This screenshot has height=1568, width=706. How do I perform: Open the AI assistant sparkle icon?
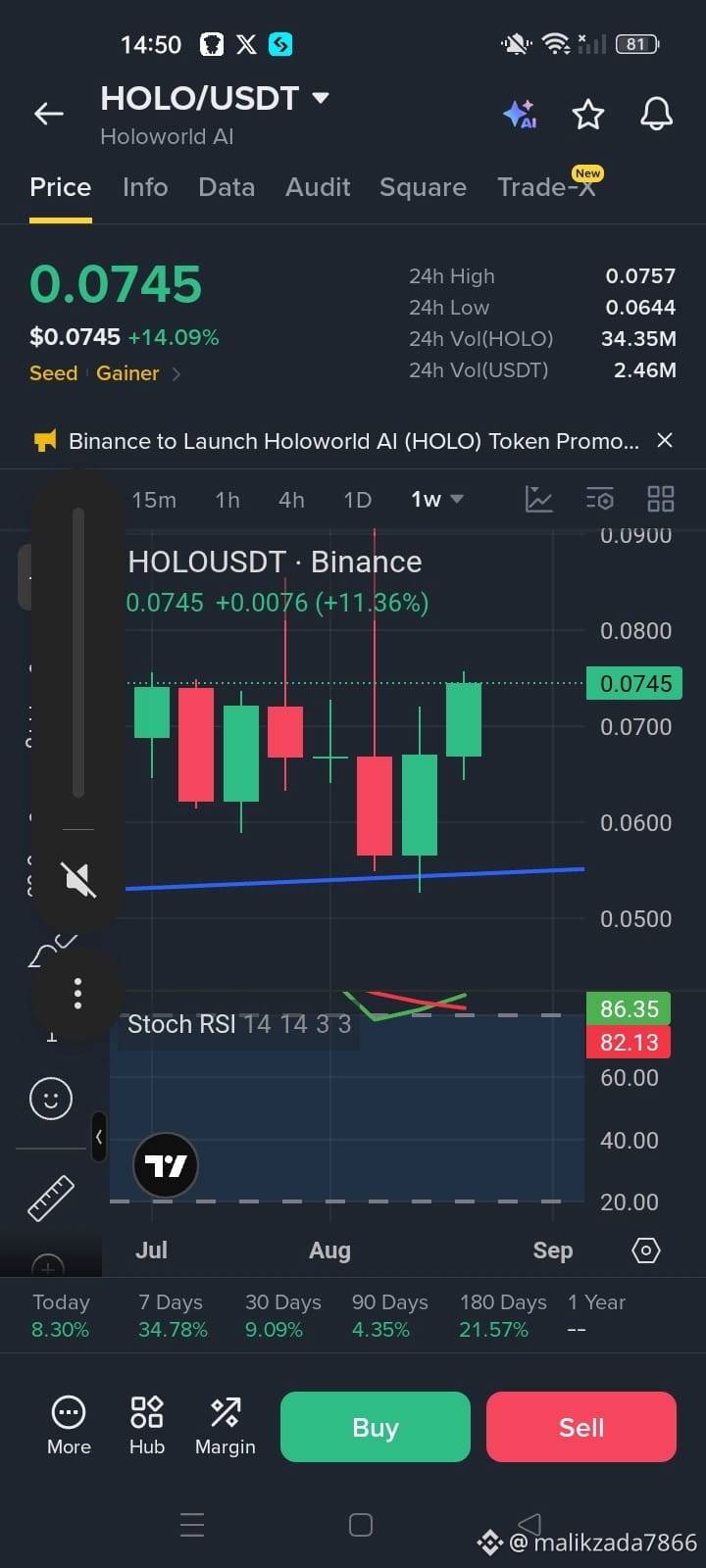520,114
